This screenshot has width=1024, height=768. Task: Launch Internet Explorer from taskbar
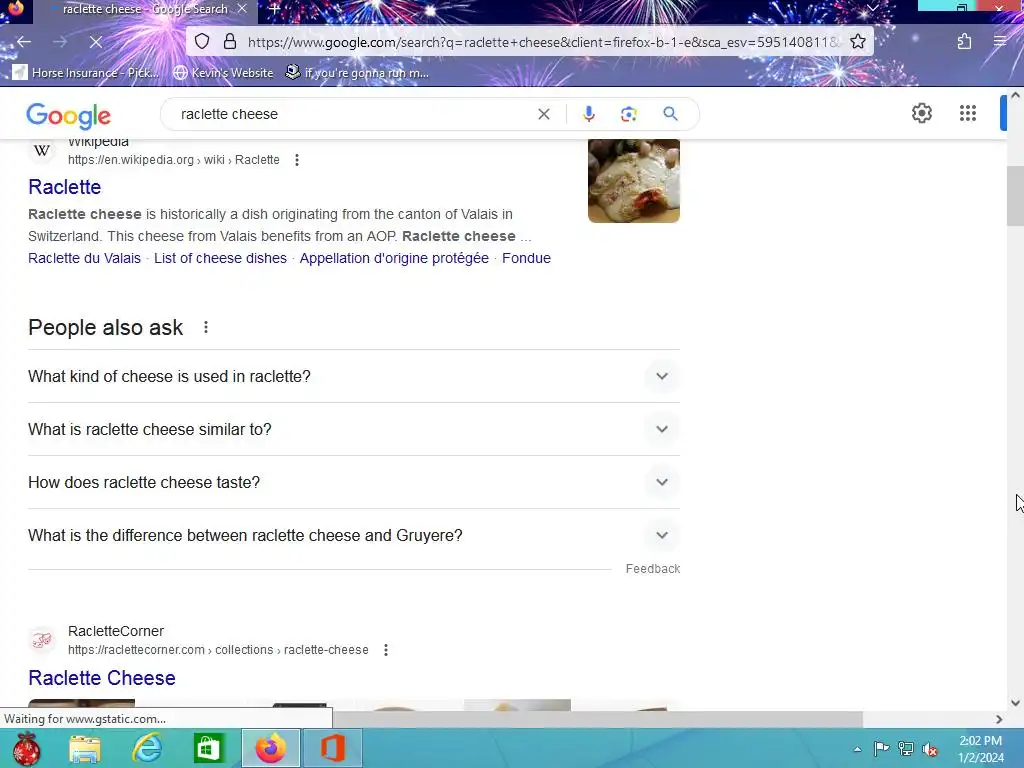point(147,748)
